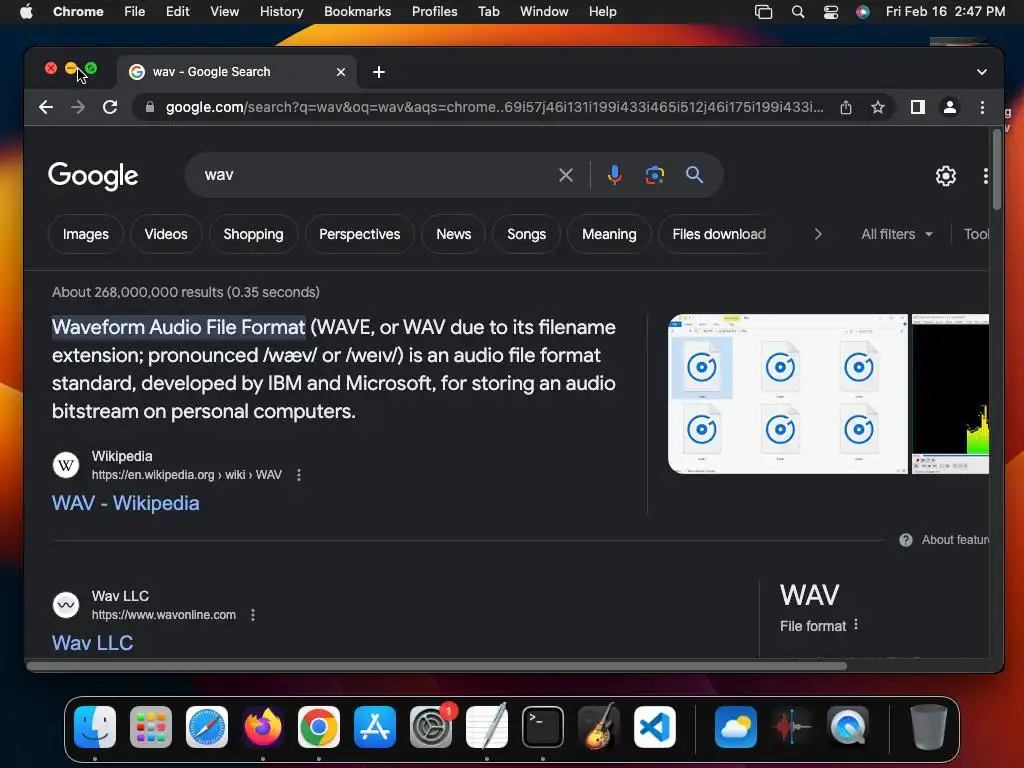The height and width of the screenshot is (768, 1024).
Task: Show more filter chips with right chevron
Action: pos(818,234)
